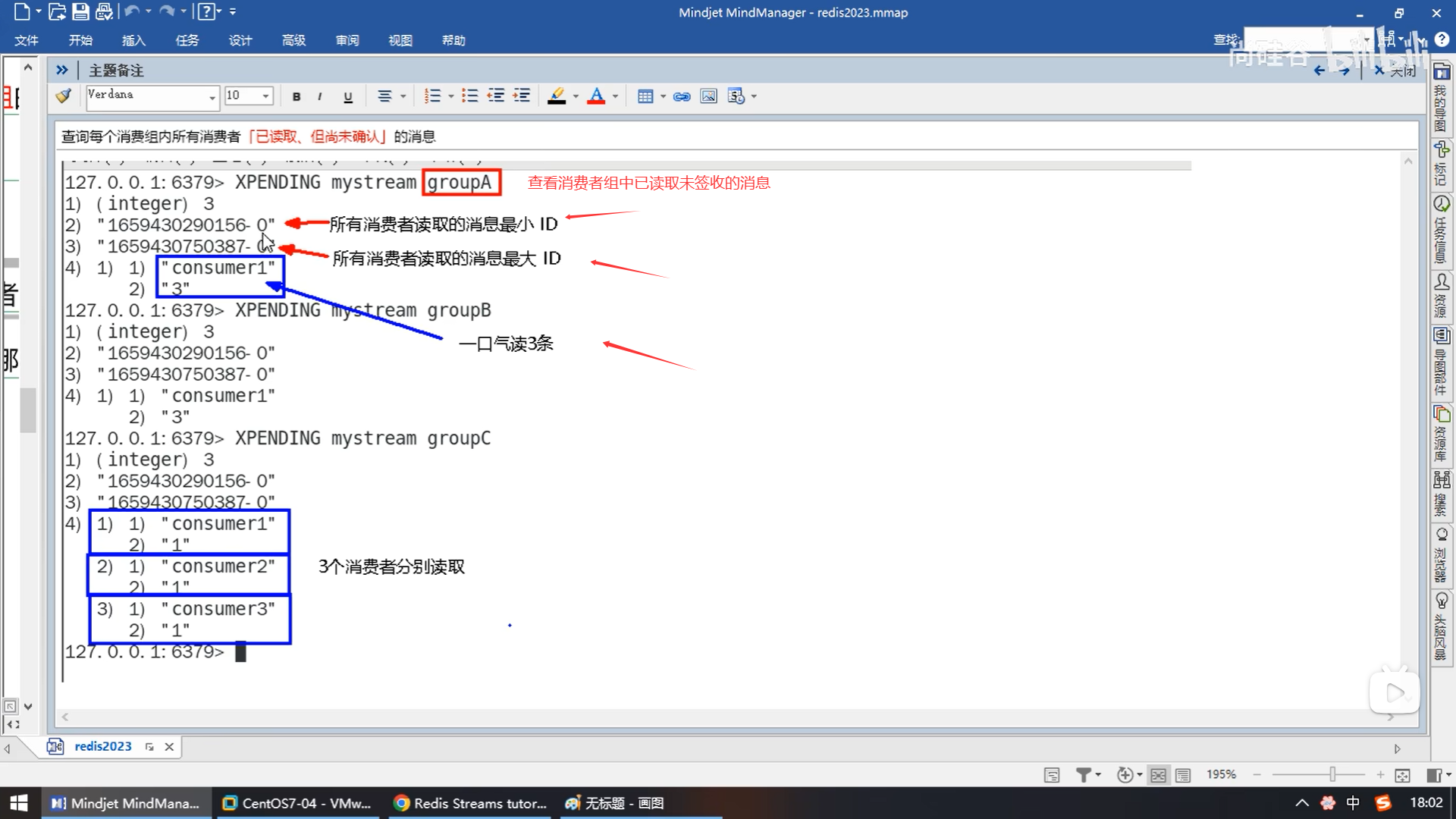Open the Verdana font dropdown
1456x819 pixels.
coord(212,96)
